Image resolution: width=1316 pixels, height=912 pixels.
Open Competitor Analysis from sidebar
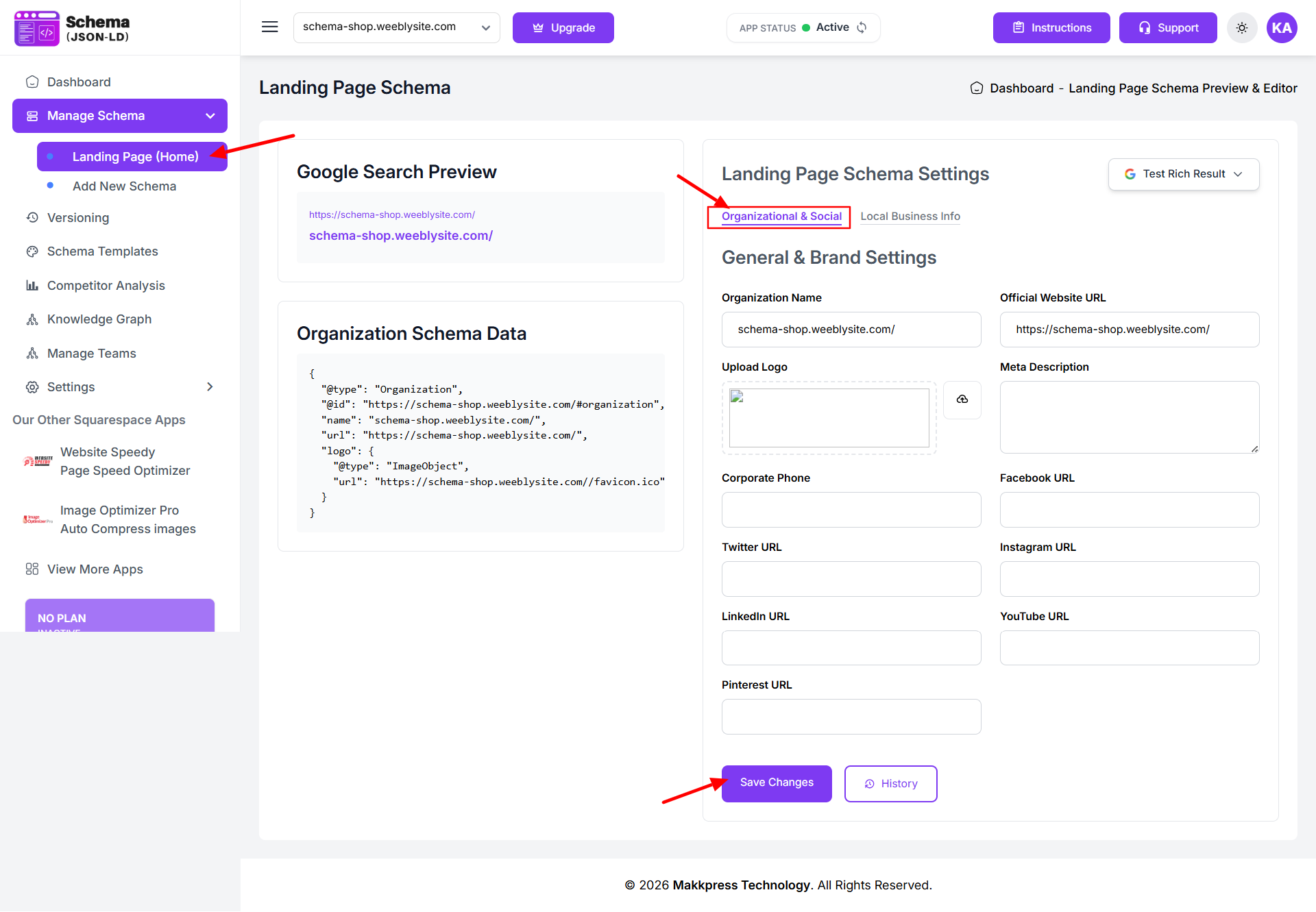tap(106, 286)
